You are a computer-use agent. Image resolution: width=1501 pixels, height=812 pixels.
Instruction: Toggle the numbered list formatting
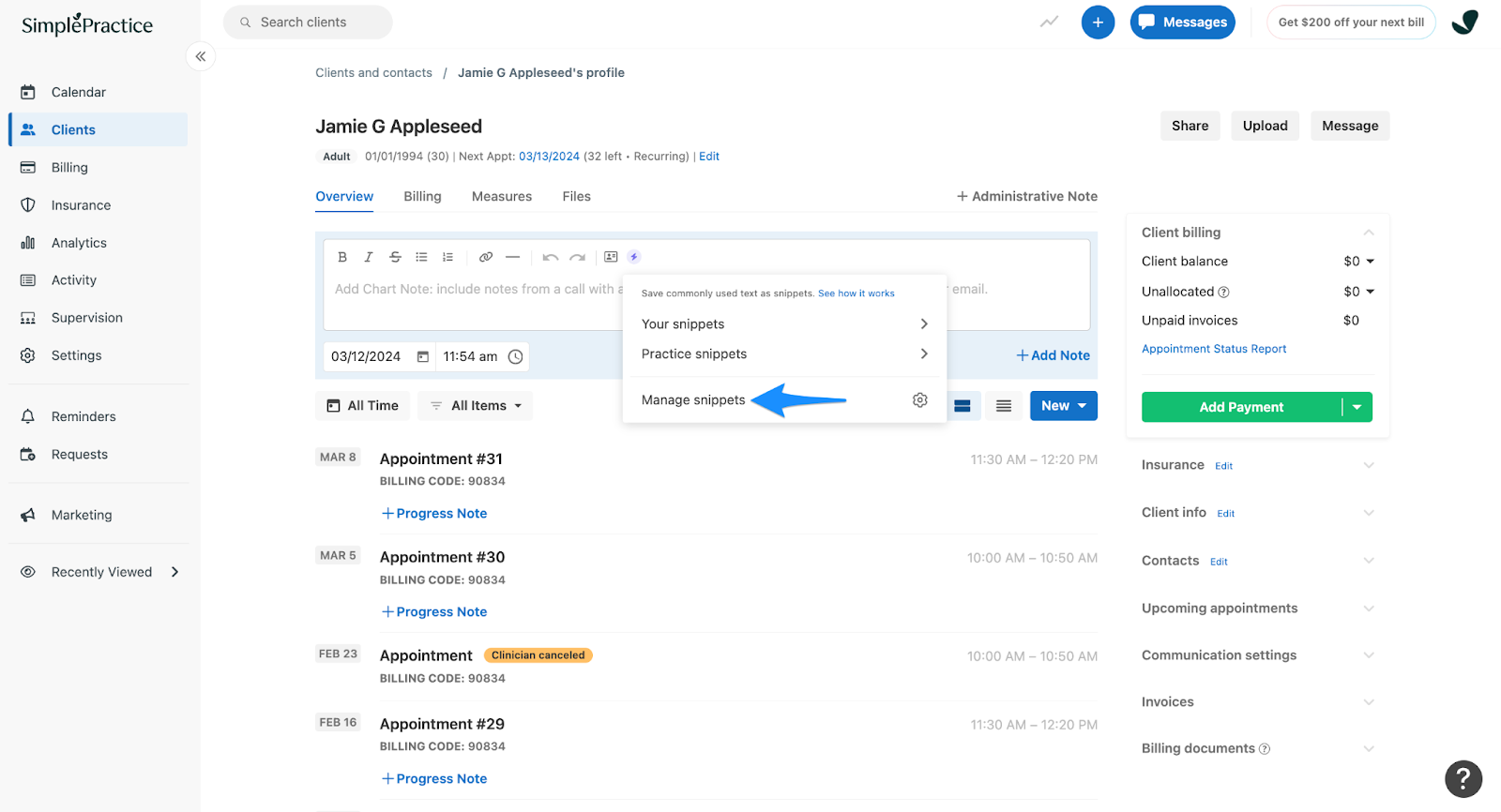point(447,257)
